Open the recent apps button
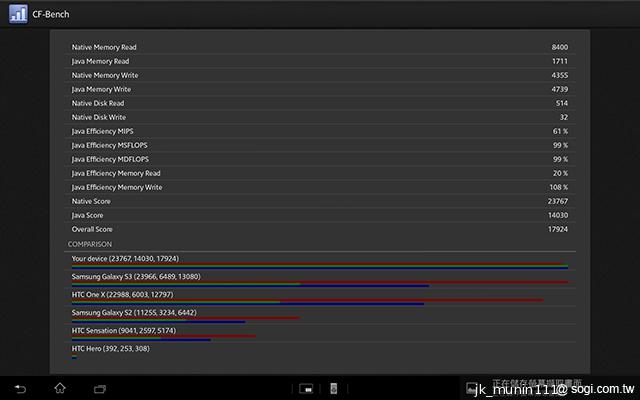The height and width of the screenshot is (400, 640). tap(100, 389)
